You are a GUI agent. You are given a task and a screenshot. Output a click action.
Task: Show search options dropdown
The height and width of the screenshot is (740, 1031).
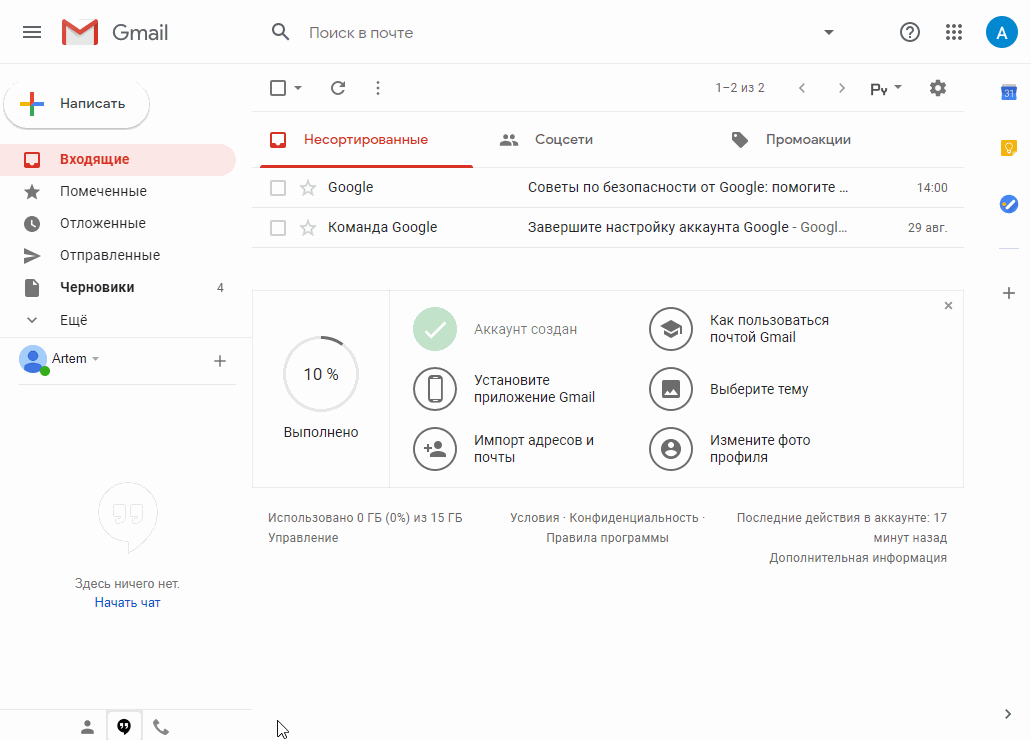click(x=828, y=32)
